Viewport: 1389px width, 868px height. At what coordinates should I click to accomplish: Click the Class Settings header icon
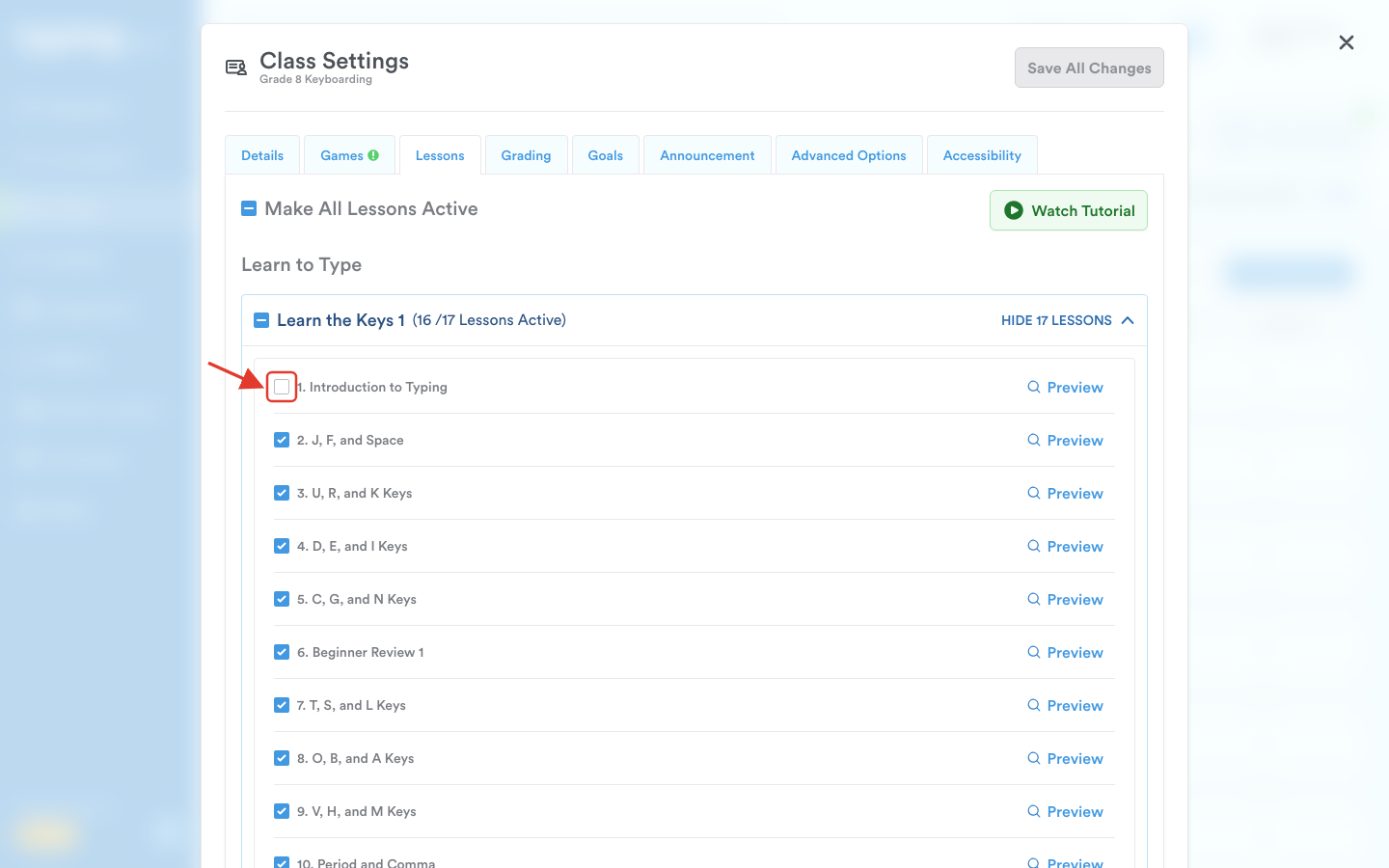pos(236,68)
